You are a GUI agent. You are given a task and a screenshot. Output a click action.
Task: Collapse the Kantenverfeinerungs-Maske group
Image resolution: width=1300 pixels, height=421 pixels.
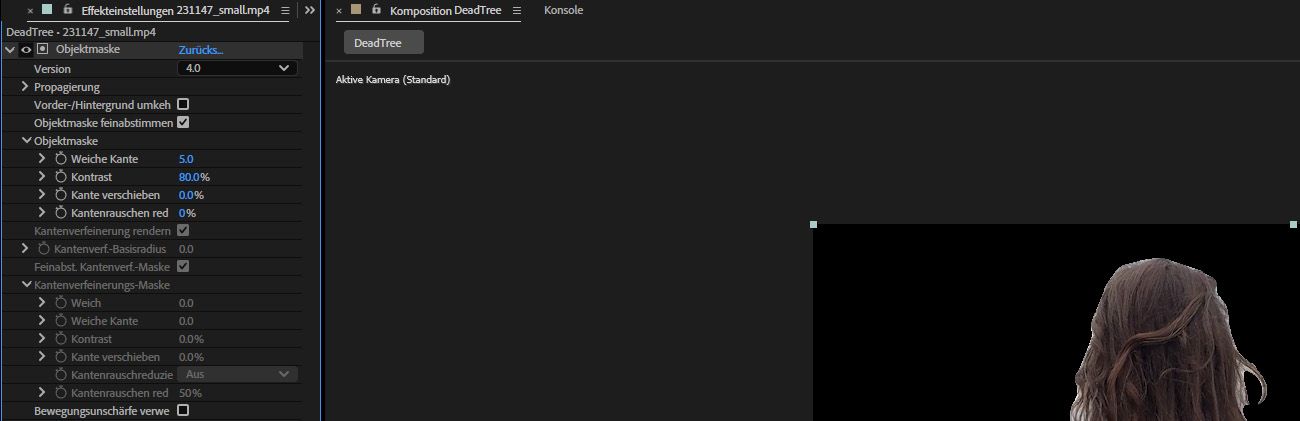(x=27, y=285)
